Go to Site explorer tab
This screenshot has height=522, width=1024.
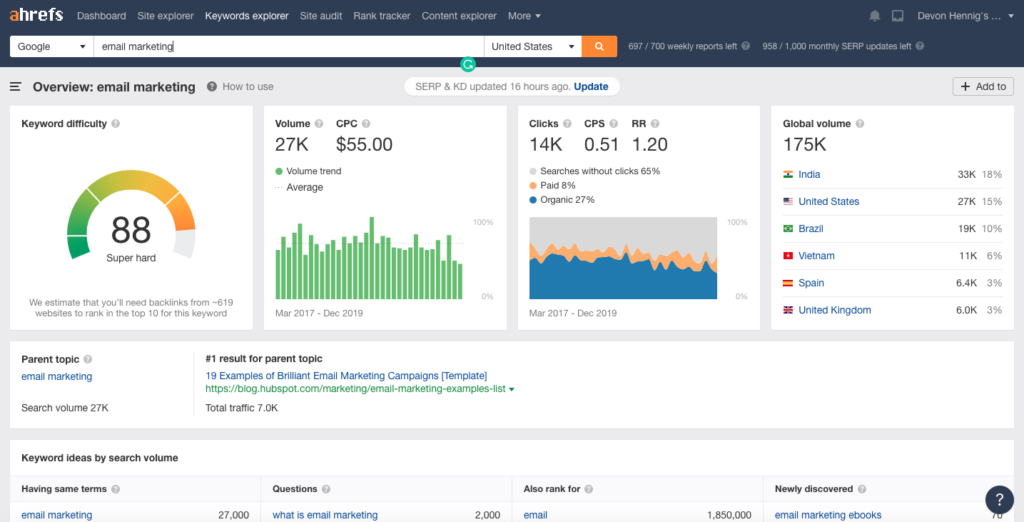[165, 16]
